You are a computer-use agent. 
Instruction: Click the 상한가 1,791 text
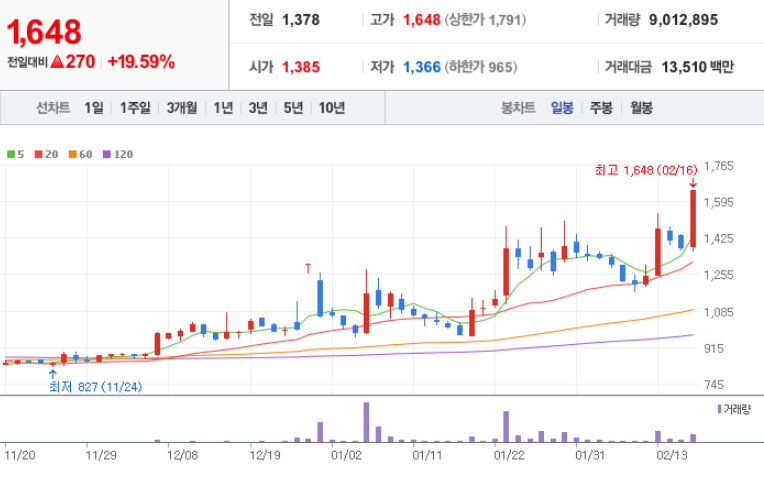pyautogui.click(x=485, y=20)
